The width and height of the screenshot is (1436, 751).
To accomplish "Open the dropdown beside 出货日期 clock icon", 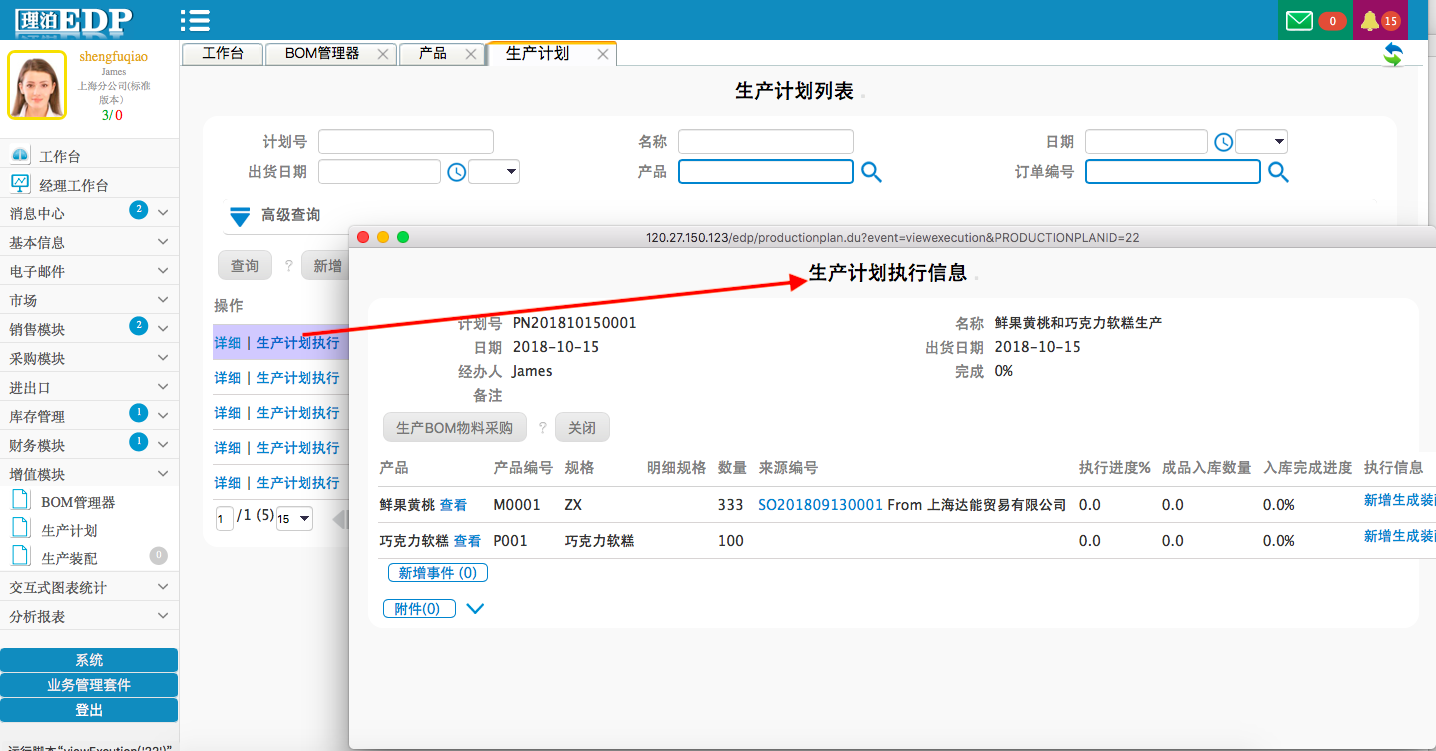I will point(494,172).
